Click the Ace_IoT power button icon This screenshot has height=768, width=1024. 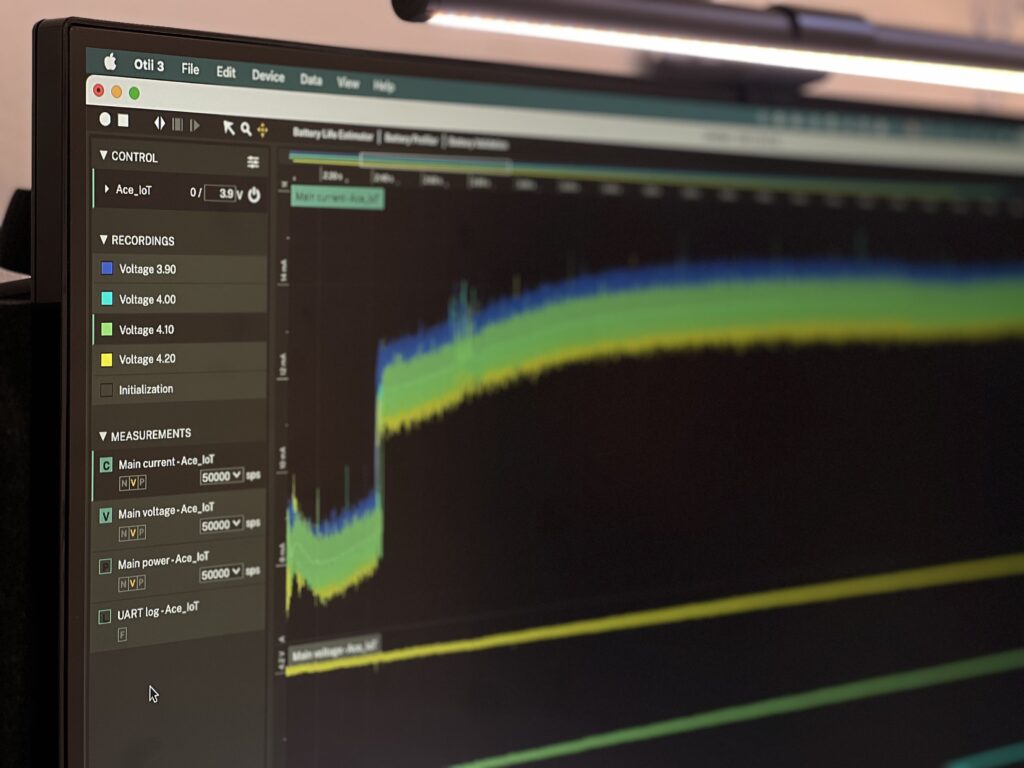(x=254, y=195)
